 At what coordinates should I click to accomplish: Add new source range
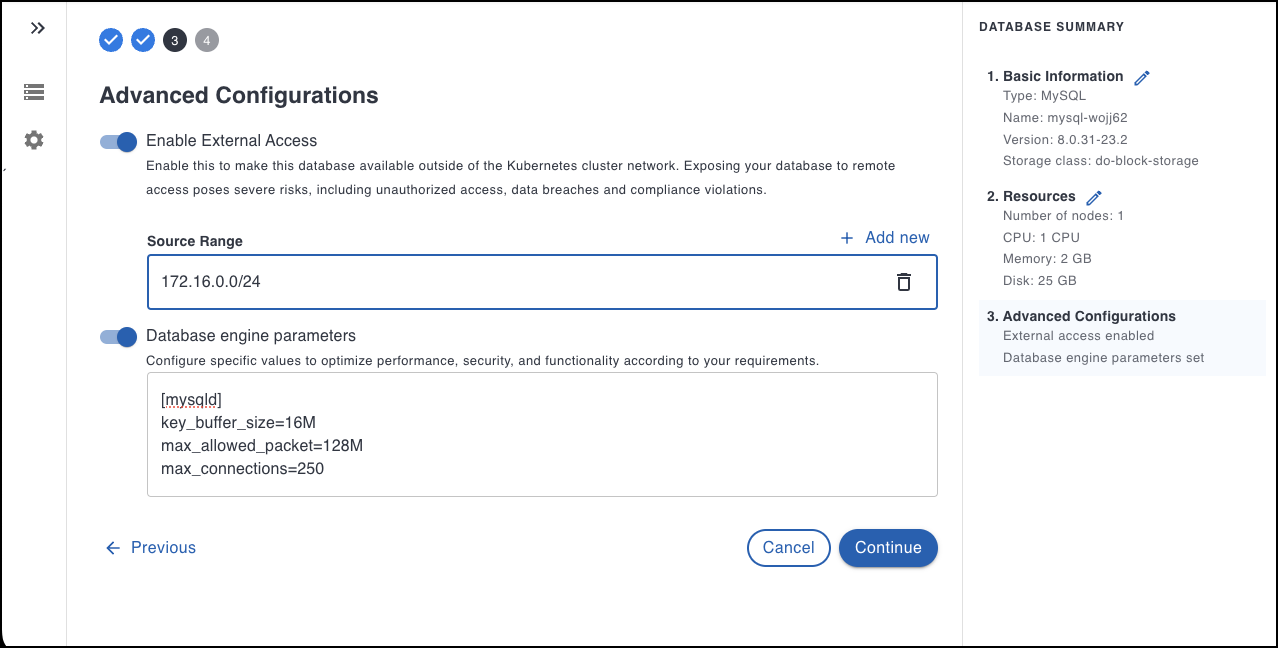[x=896, y=238]
